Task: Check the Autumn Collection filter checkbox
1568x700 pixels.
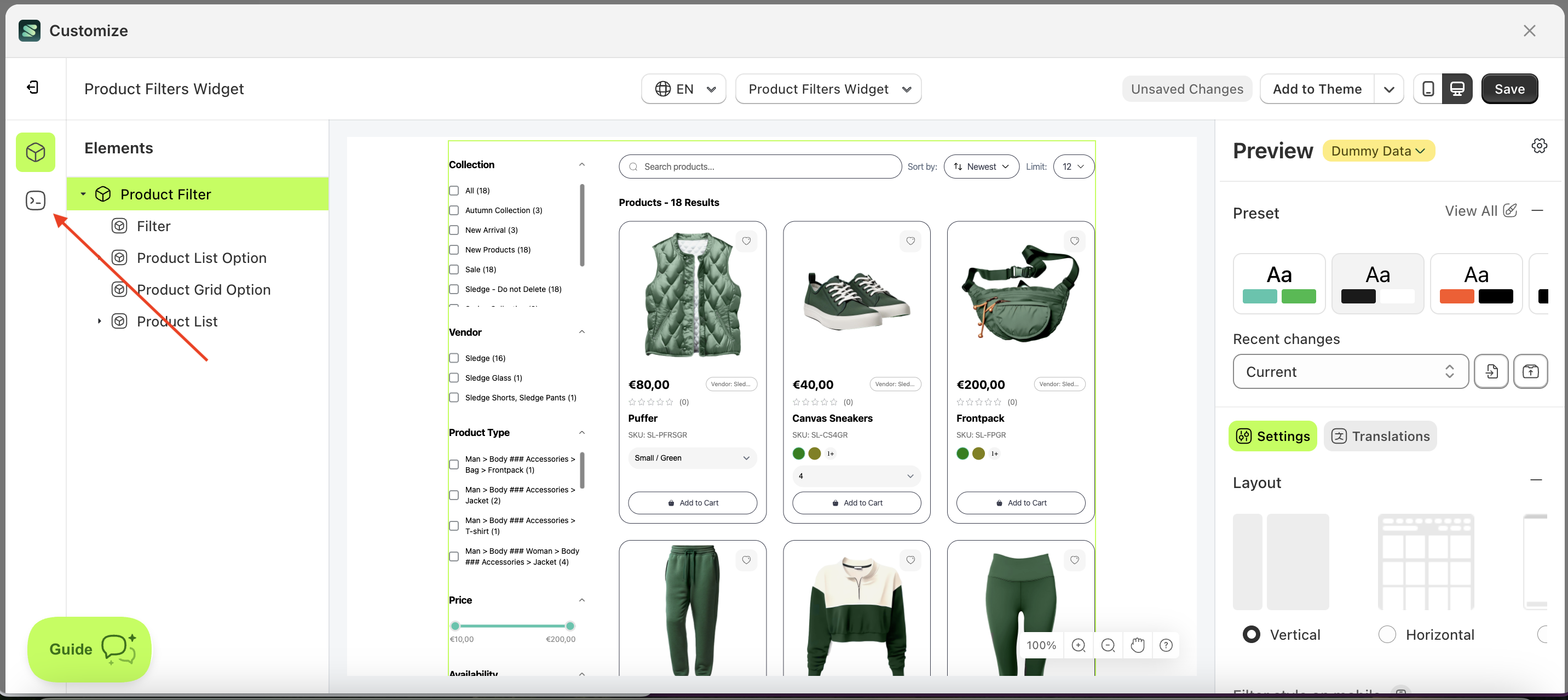Action: click(x=454, y=210)
